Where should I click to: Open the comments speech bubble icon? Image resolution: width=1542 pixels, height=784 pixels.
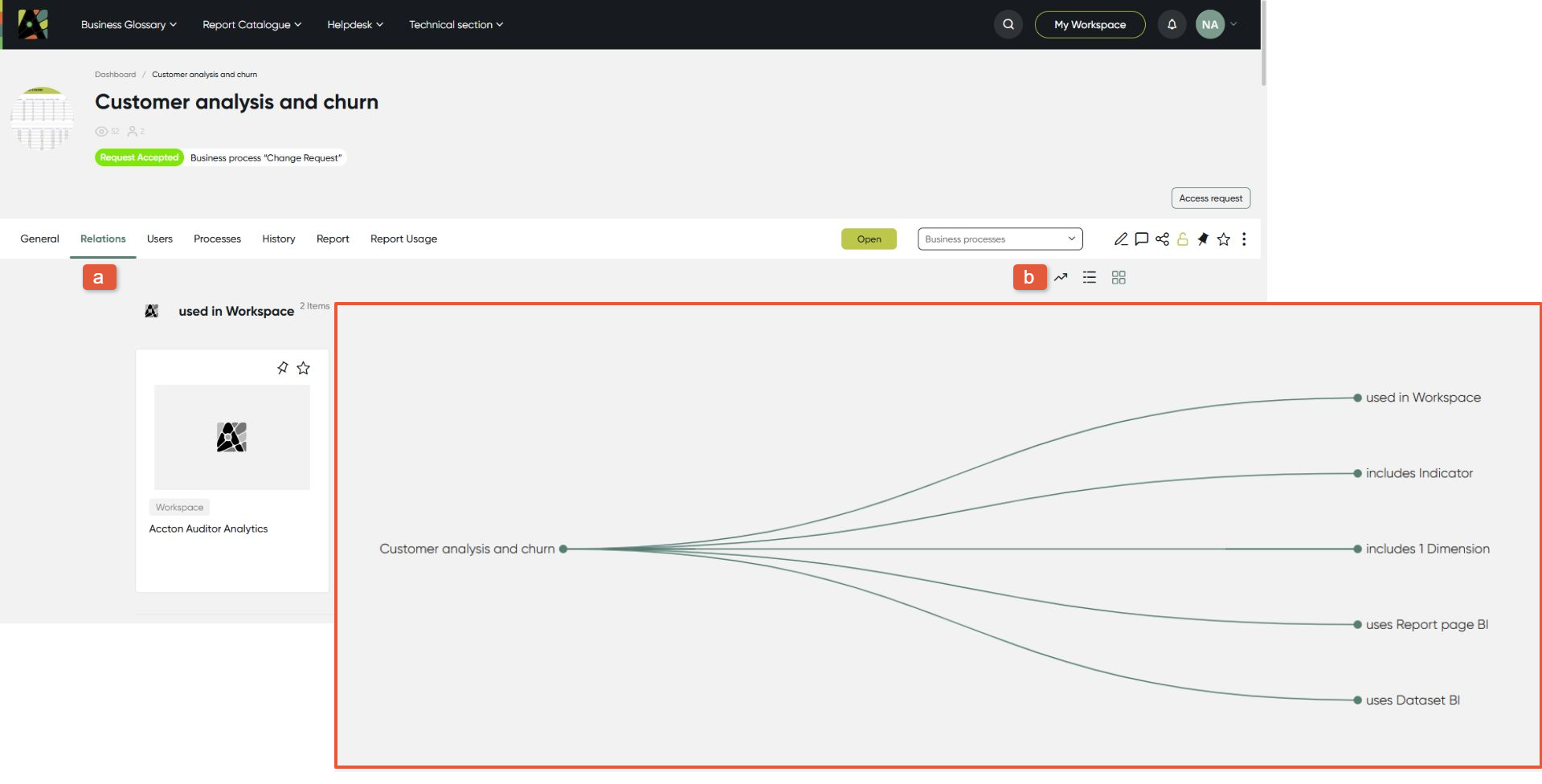pyautogui.click(x=1141, y=239)
